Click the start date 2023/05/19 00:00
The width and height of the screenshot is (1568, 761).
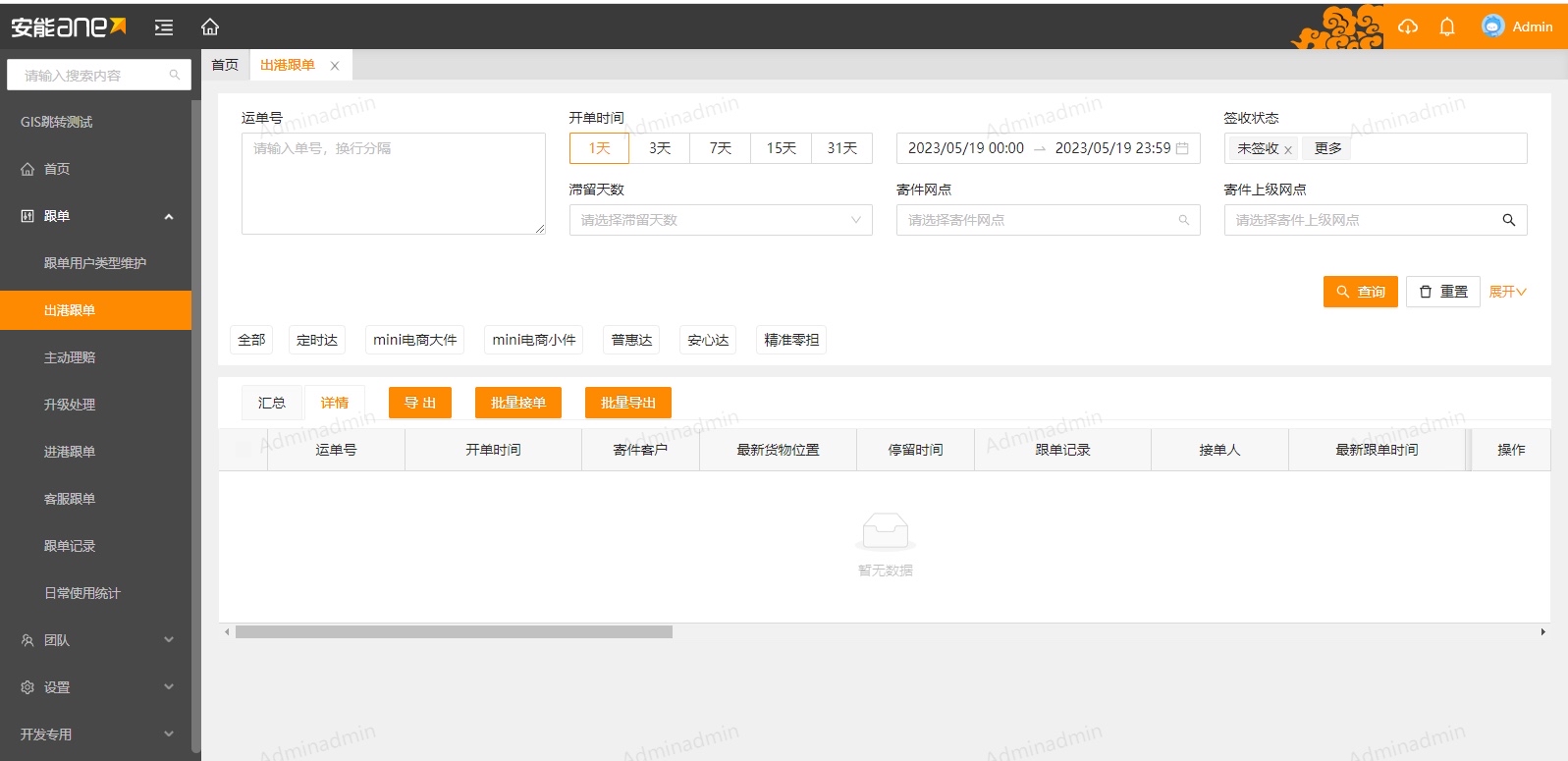coord(965,148)
